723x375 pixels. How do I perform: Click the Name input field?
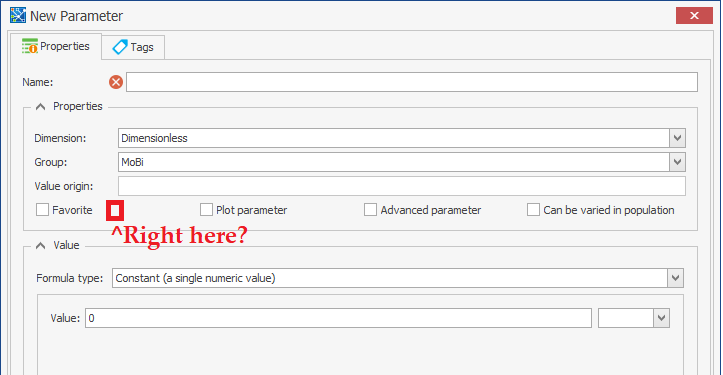pos(412,82)
